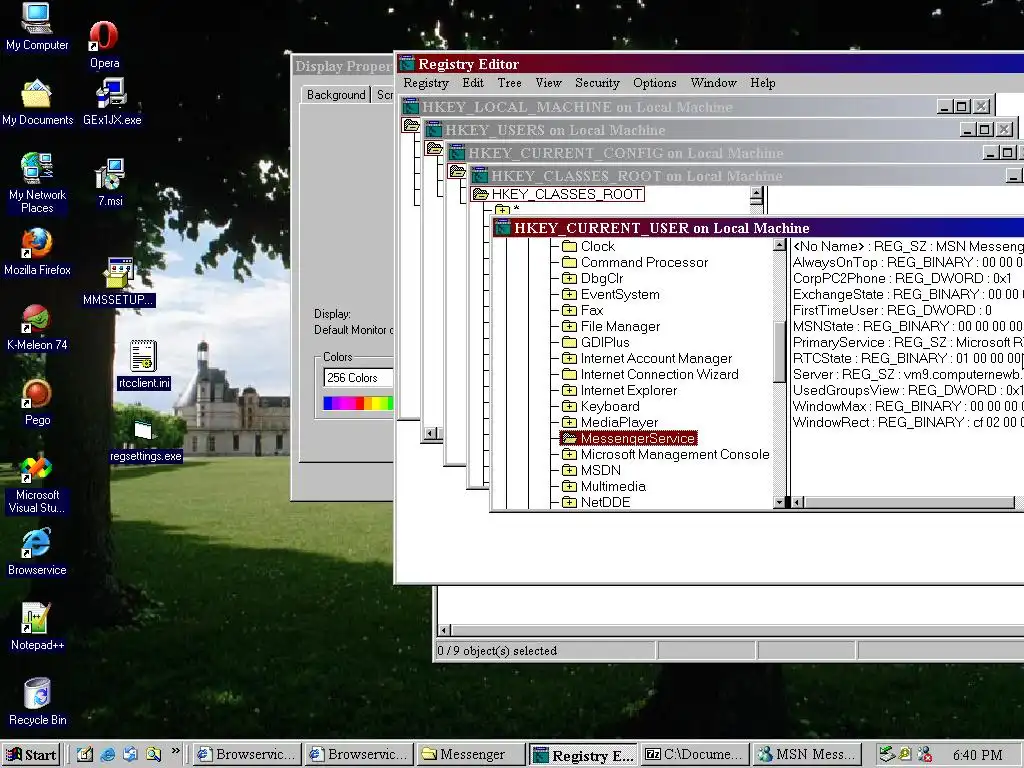Select the CorpPC2Phone REG_DWORD value
This screenshot has height=768, width=1024.
[902, 278]
